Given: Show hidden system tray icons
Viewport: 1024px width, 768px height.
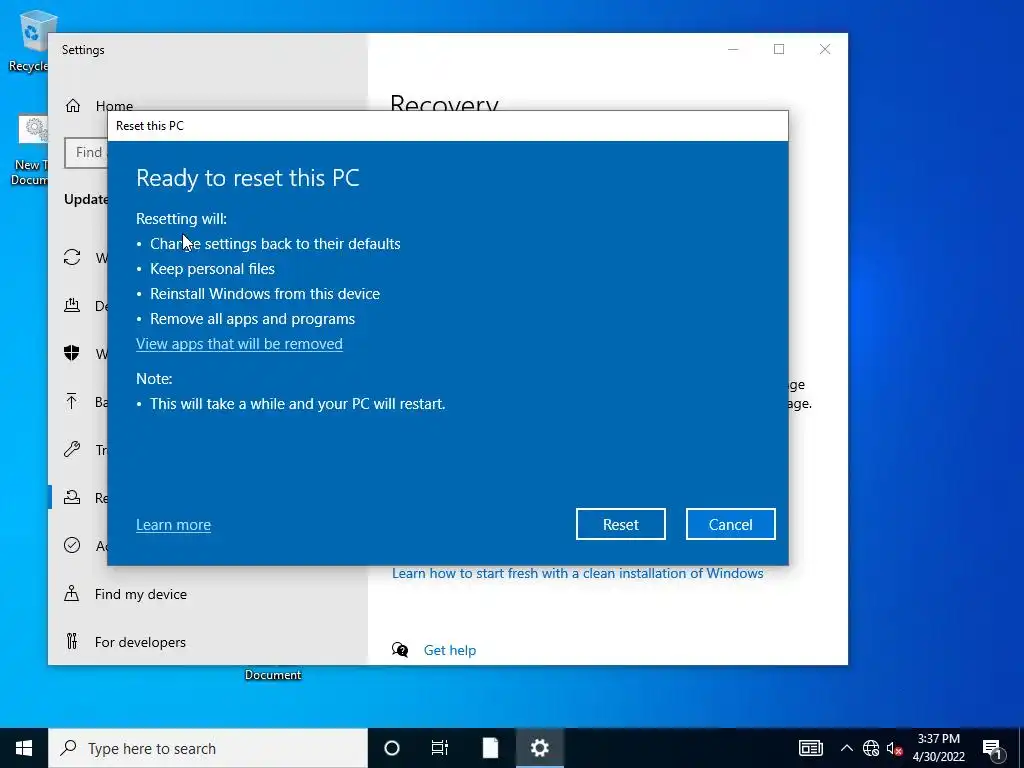Looking at the screenshot, I should (846, 748).
